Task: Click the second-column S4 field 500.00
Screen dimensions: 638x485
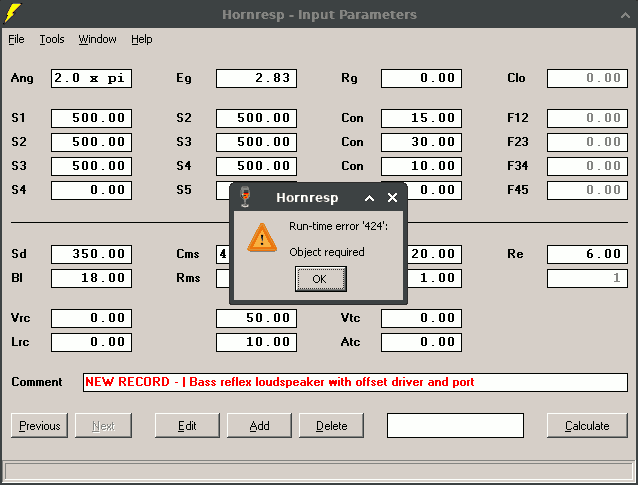Action: click(x=256, y=166)
